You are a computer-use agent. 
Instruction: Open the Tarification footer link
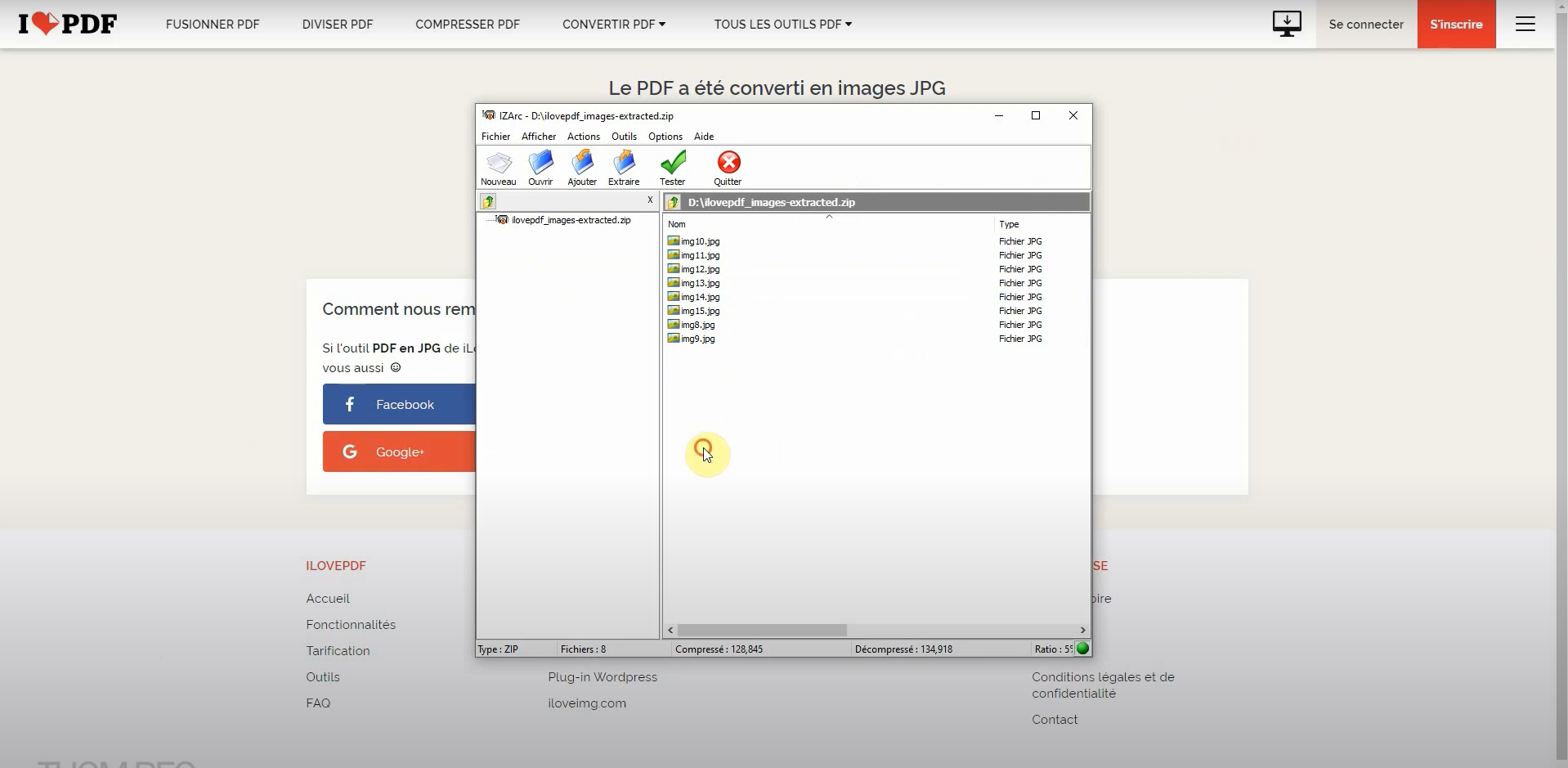[x=338, y=651]
